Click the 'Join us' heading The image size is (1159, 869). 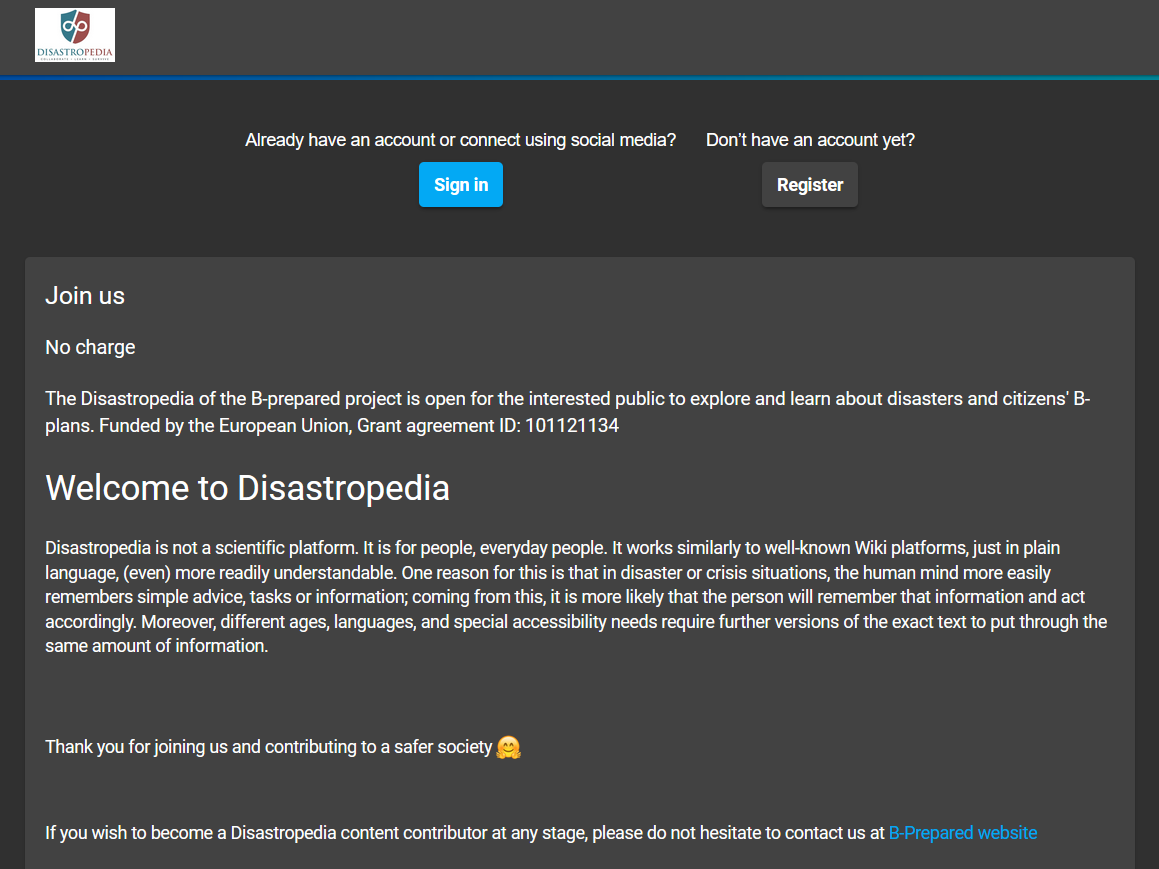(x=85, y=295)
